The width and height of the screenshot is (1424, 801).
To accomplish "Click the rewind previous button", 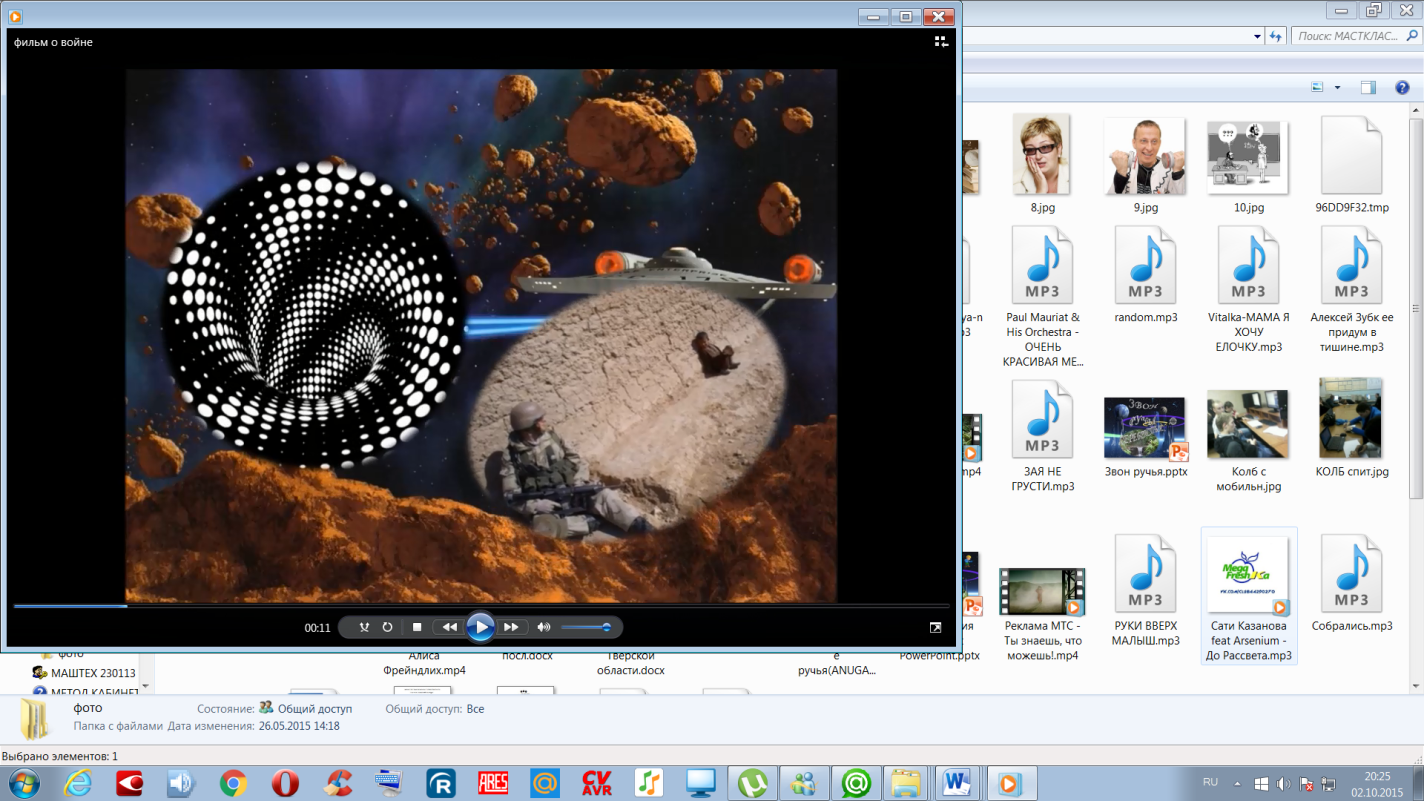I will [449, 627].
